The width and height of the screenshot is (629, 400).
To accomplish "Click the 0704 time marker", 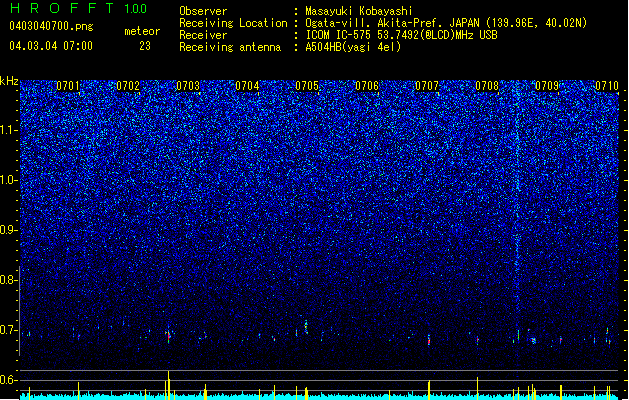I will (248, 86).
